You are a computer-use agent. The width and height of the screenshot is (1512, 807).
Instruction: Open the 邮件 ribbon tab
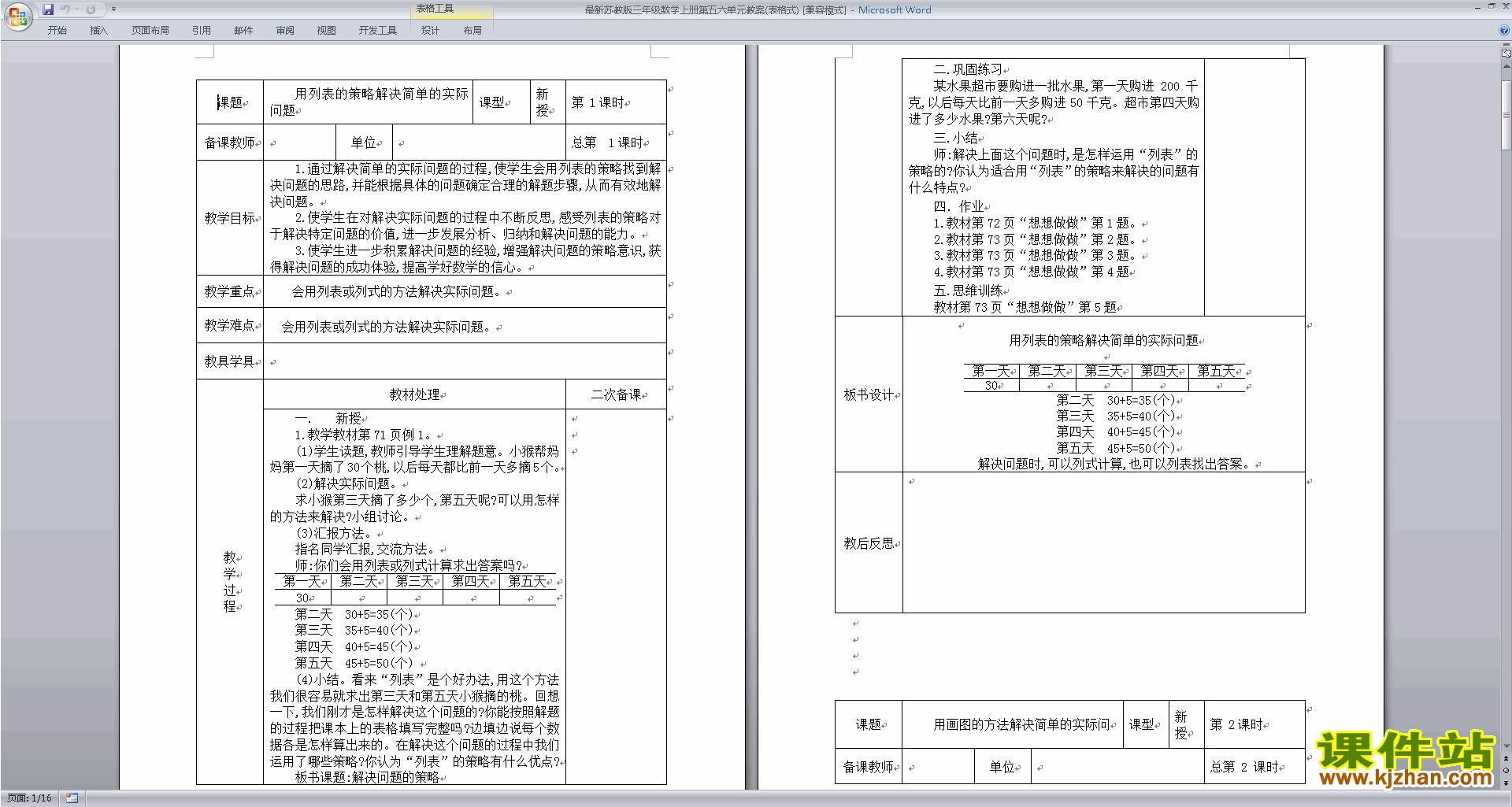(243, 31)
